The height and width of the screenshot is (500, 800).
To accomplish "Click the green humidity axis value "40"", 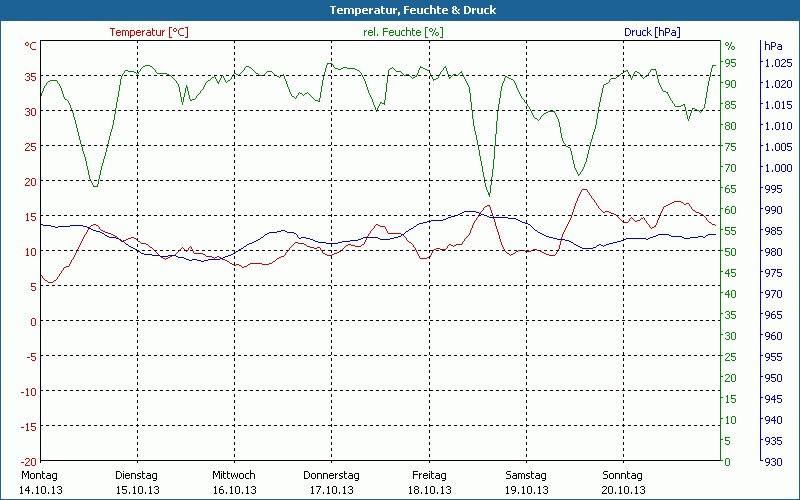I will [x=731, y=294].
